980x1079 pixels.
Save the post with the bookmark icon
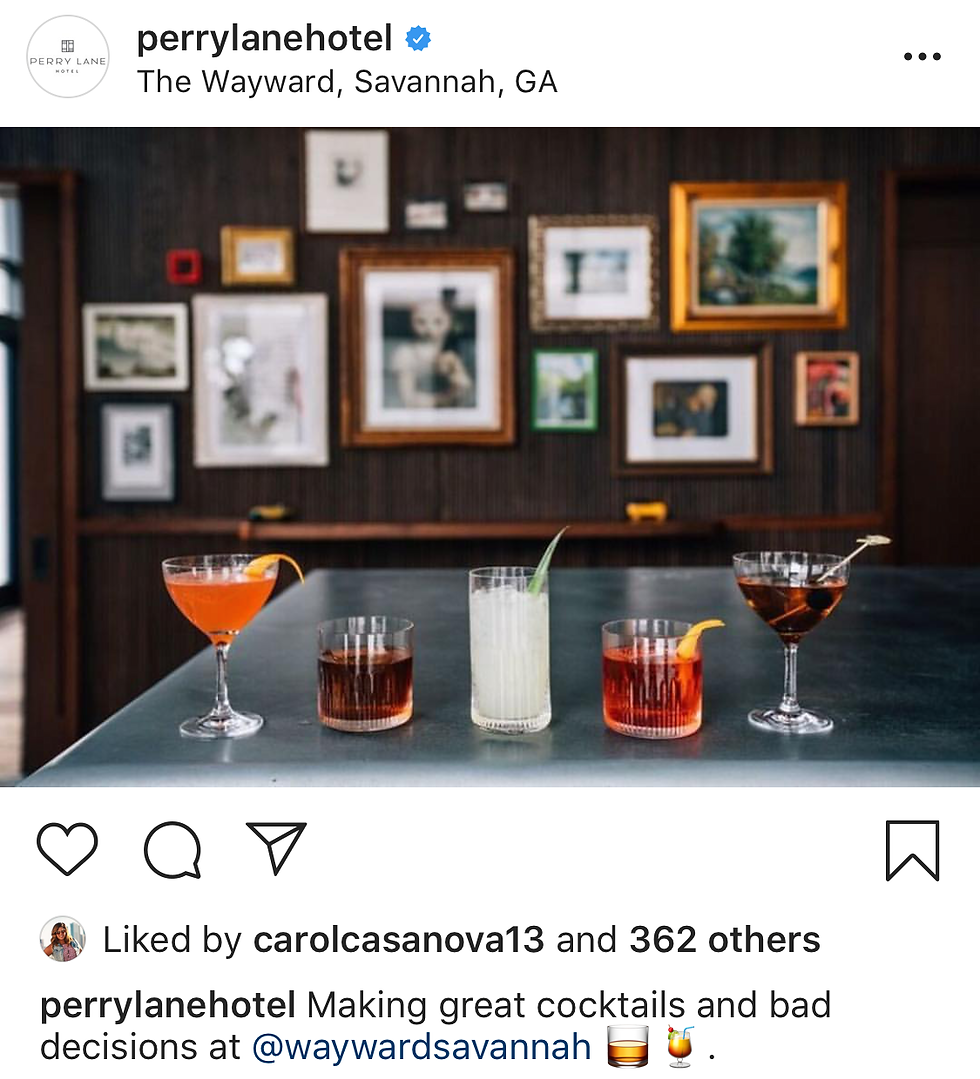tap(912, 851)
